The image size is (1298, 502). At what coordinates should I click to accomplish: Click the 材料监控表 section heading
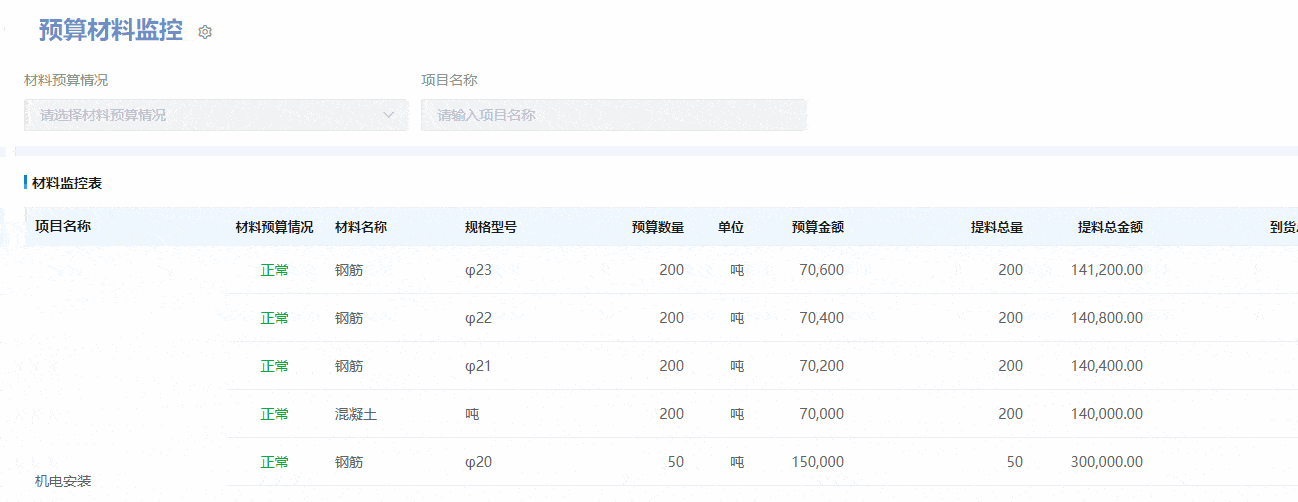67,183
